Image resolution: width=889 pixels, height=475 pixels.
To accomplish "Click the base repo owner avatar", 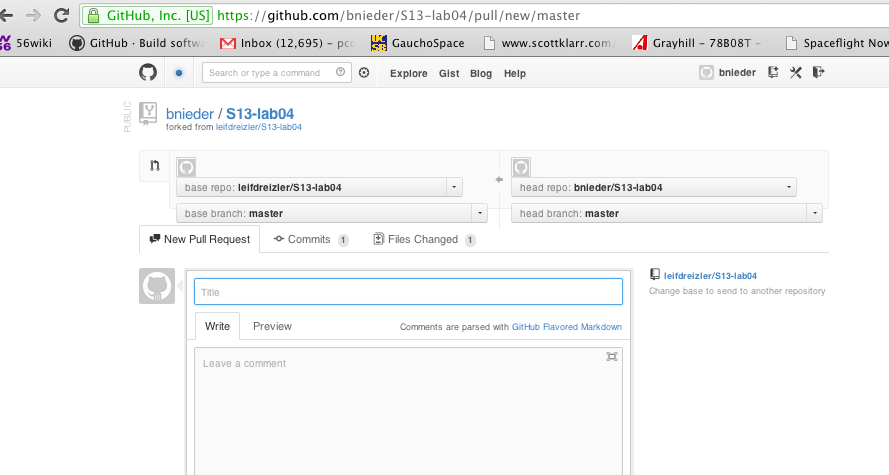I will [x=187, y=167].
